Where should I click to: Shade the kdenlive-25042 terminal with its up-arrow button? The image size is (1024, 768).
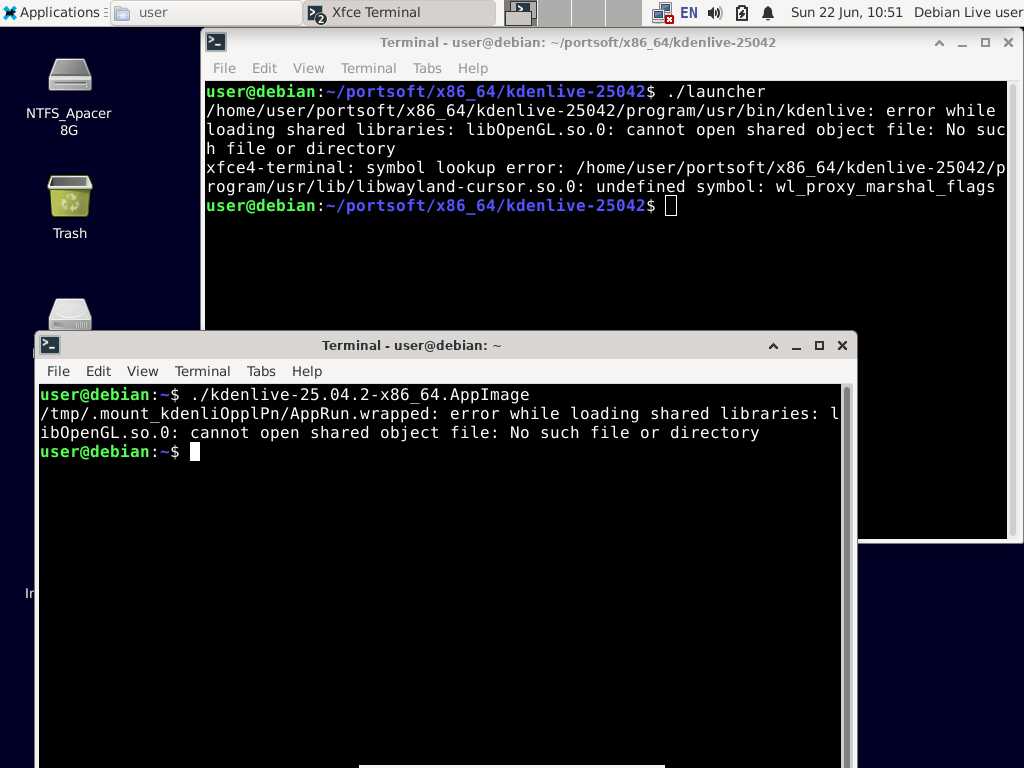tap(939, 43)
